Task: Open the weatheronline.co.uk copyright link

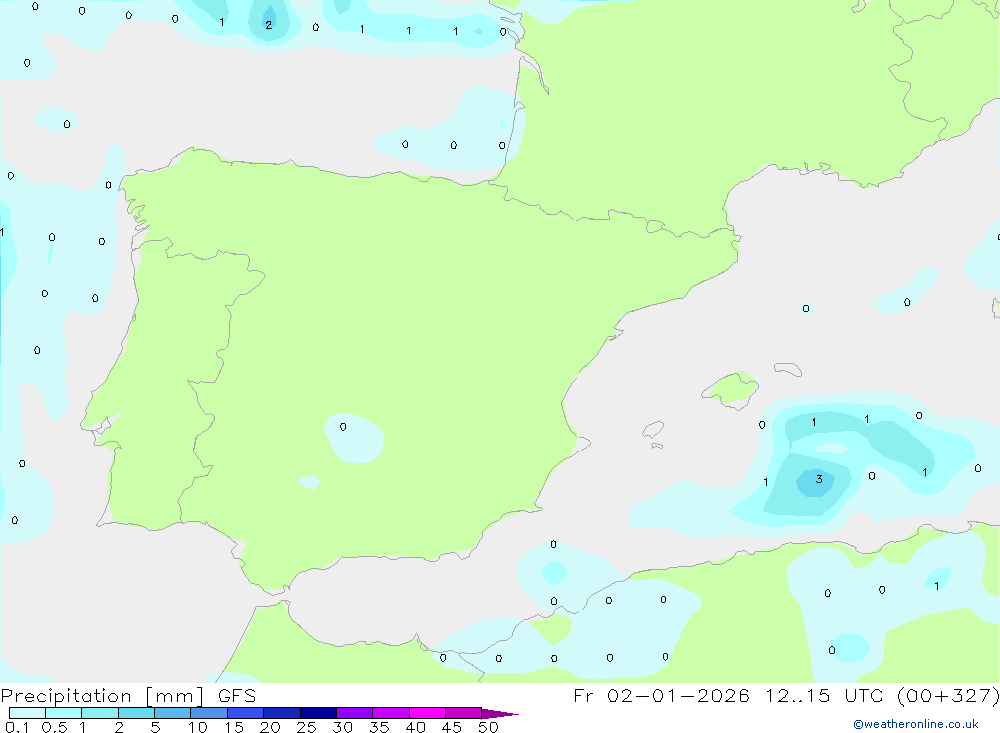Action: 916,724
